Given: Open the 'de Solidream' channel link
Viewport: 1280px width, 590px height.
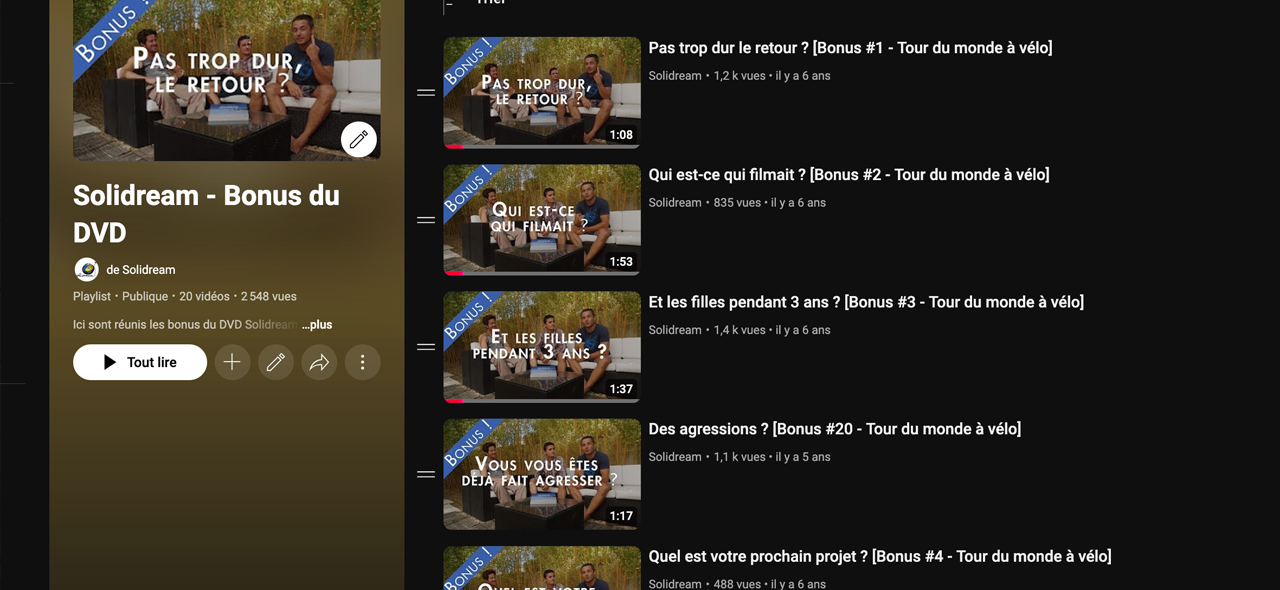Looking at the screenshot, I should coord(141,270).
